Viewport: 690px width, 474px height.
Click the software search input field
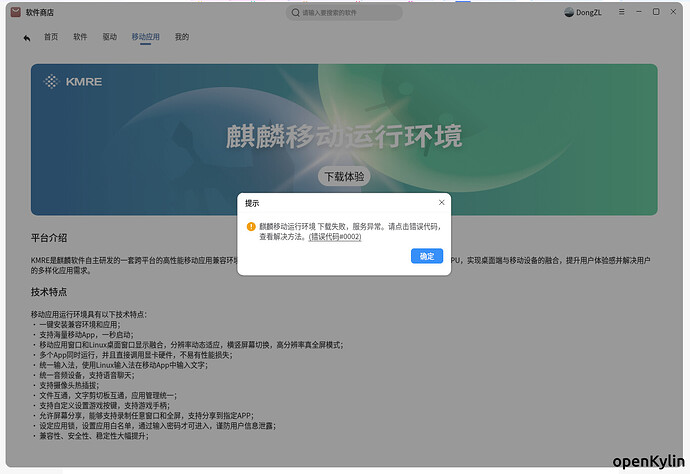coord(344,13)
